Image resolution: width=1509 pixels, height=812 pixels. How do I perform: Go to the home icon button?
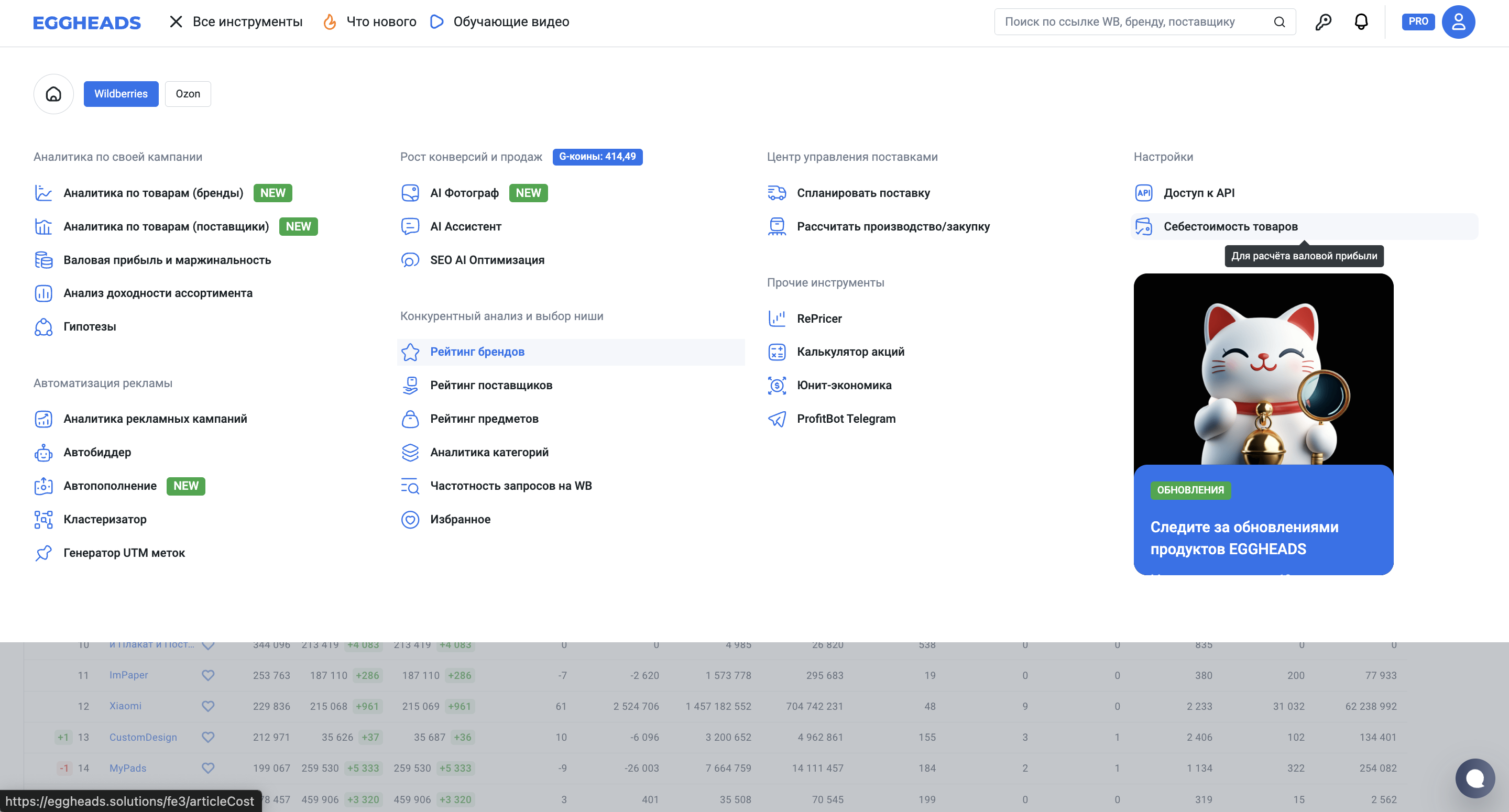click(x=53, y=94)
